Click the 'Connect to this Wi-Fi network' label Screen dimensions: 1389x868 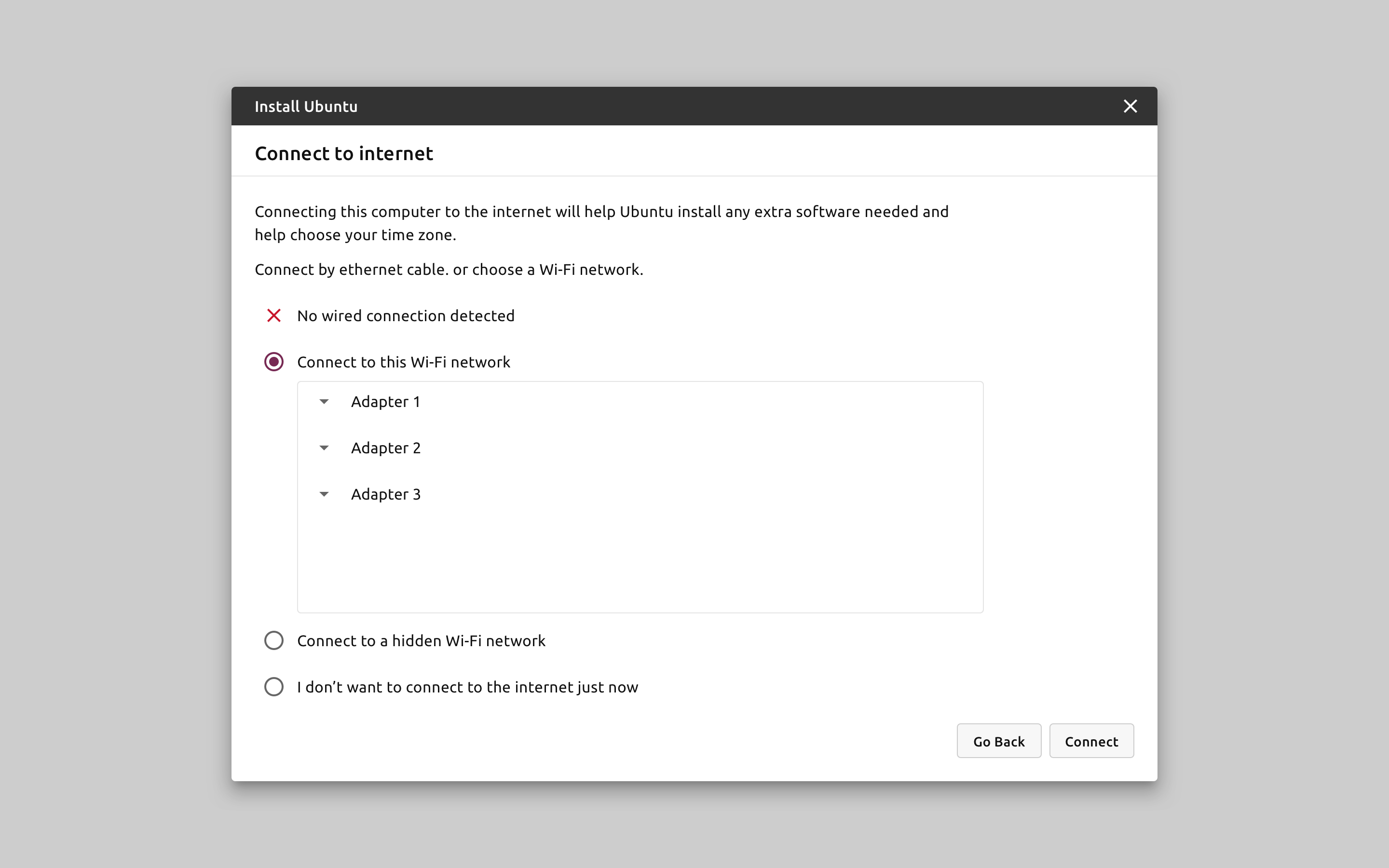click(403, 362)
